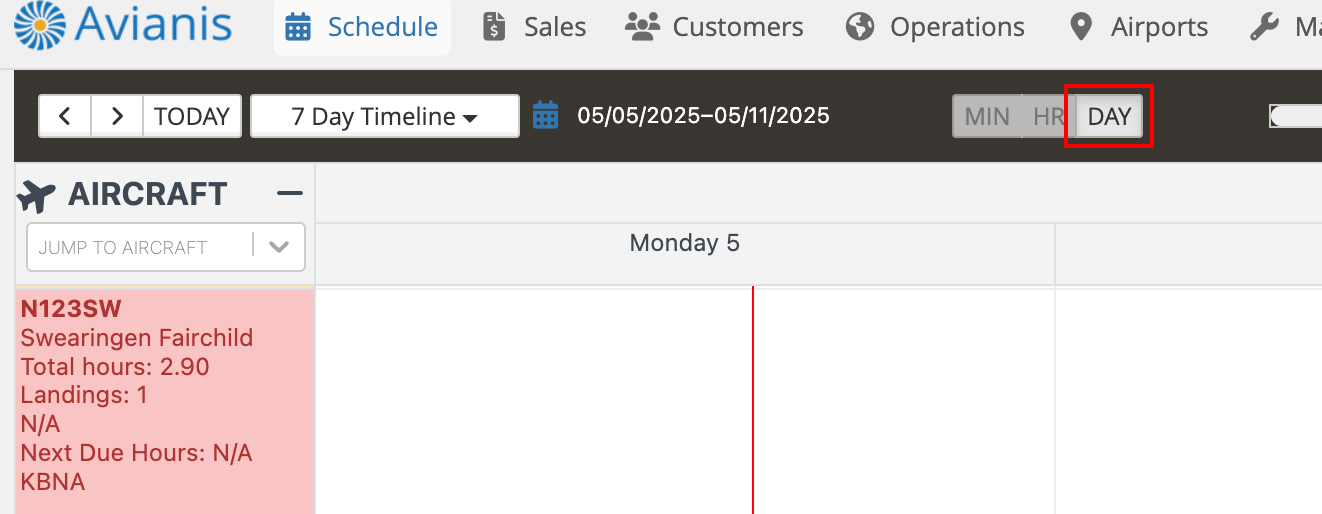Go to the previous week arrow
Image resolution: width=1322 pixels, height=514 pixels.
pos(65,116)
